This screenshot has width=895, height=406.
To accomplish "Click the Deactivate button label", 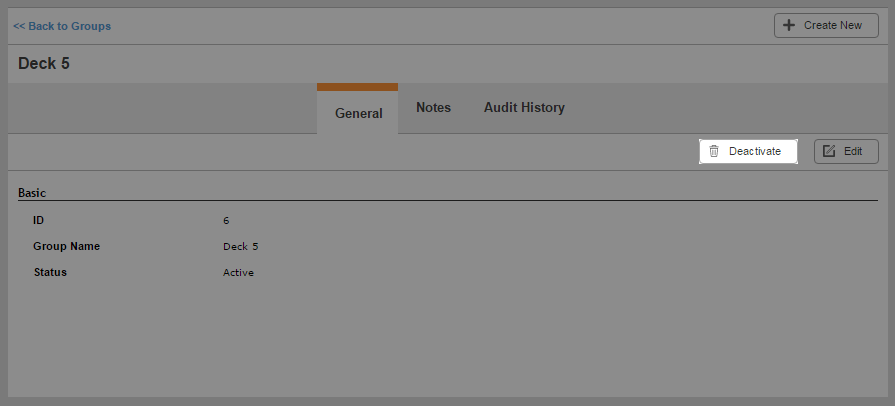I will coord(755,151).
